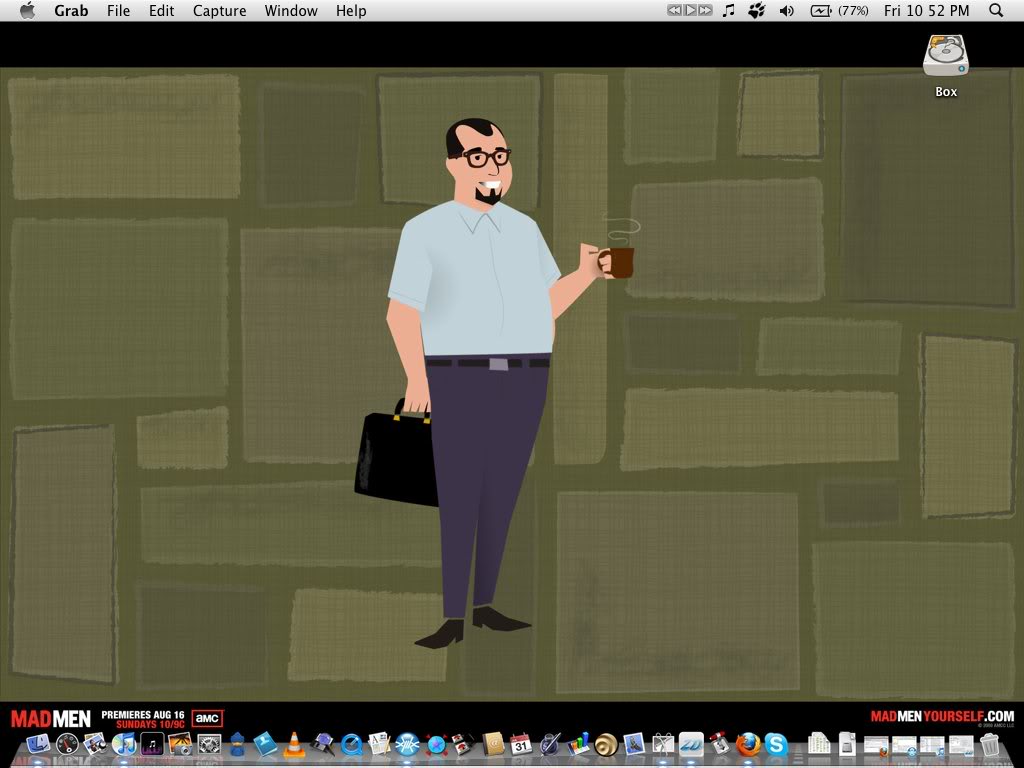The image size is (1024, 768).
Task: Open the blue figure app in Dock
Action: point(237,744)
